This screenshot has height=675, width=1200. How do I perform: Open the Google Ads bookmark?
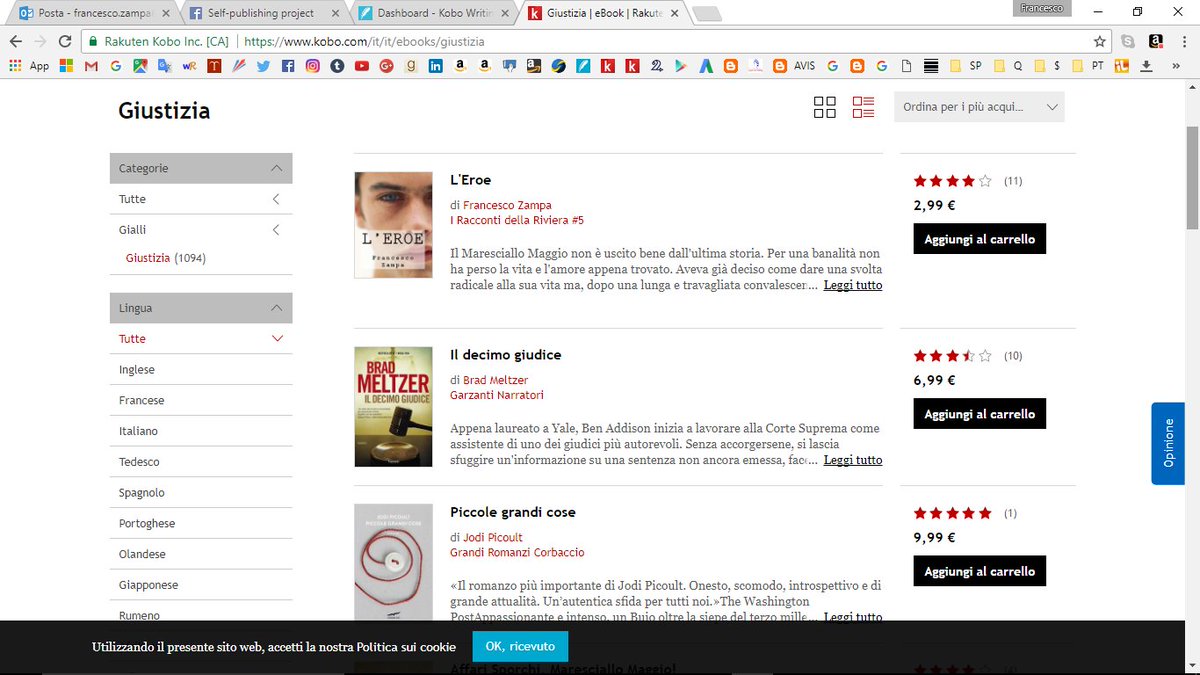pyautogui.click(x=706, y=66)
